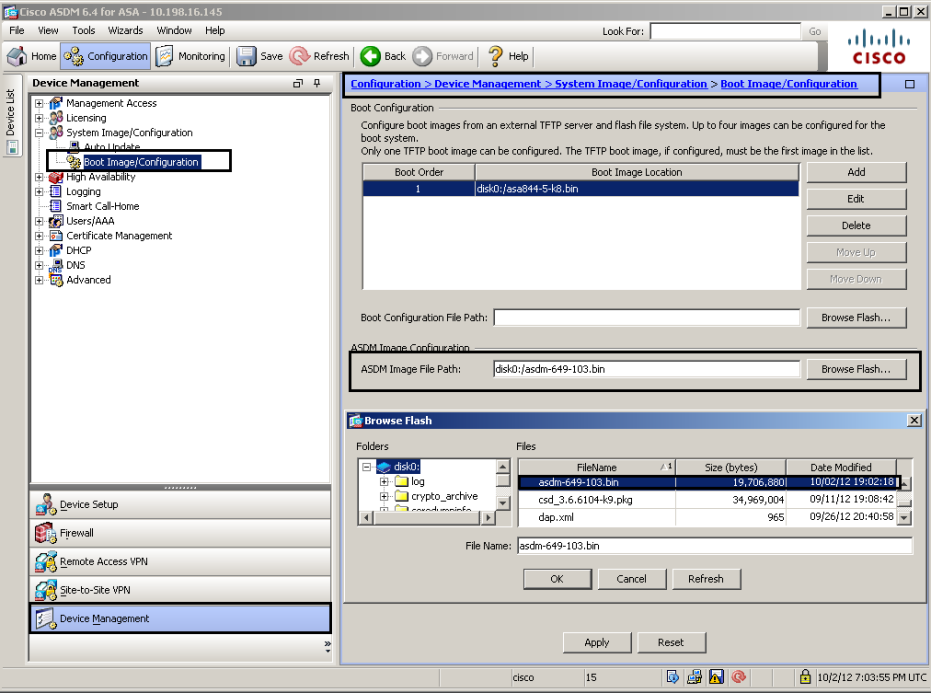The height and width of the screenshot is (693, 931).
Task: Click Add boot image button
Action: coord(856,172)
